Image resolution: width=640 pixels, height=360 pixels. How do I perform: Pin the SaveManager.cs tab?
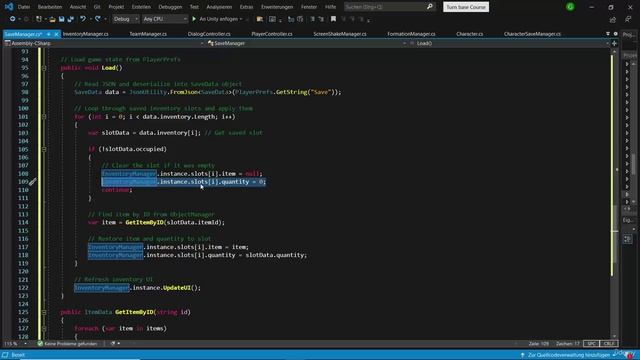pyautogui.click(x=49, y=34)
